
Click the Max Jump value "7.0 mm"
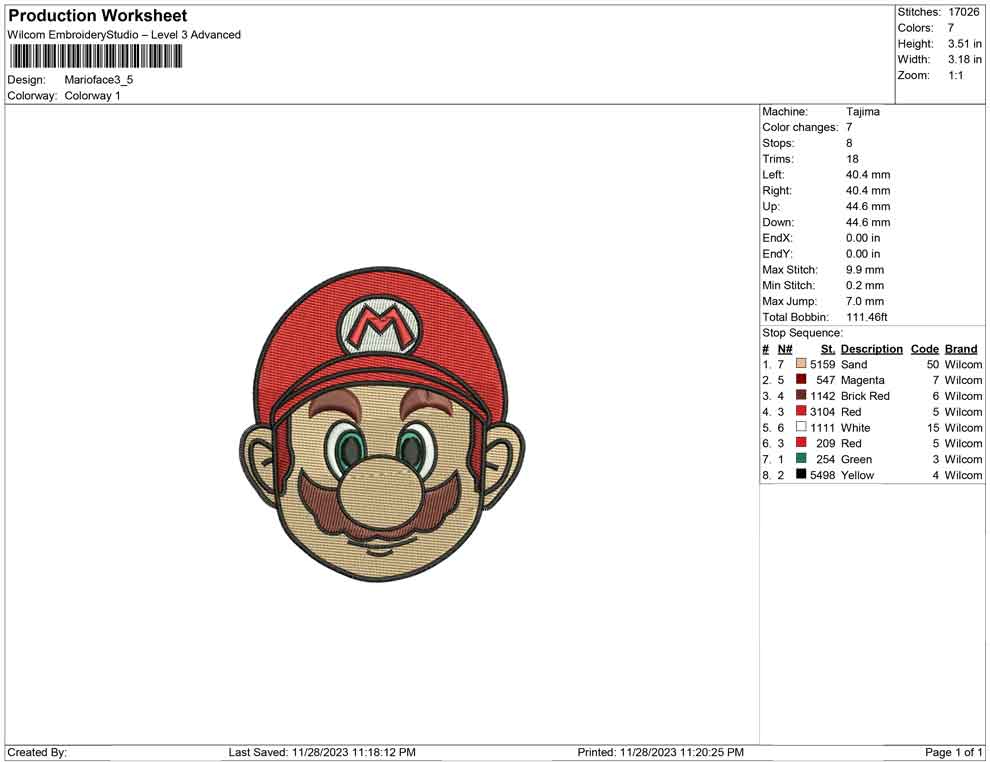click(865, 301)
